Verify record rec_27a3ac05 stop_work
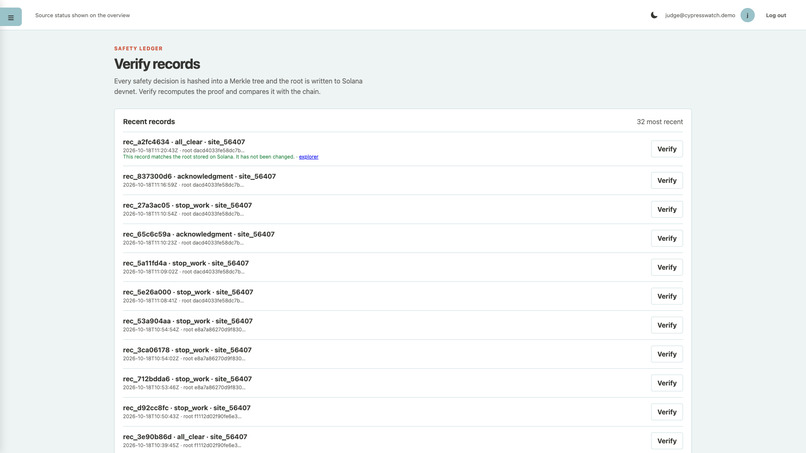Image resolution: width=806 pixels, height=453 pixels. [667, 209]
